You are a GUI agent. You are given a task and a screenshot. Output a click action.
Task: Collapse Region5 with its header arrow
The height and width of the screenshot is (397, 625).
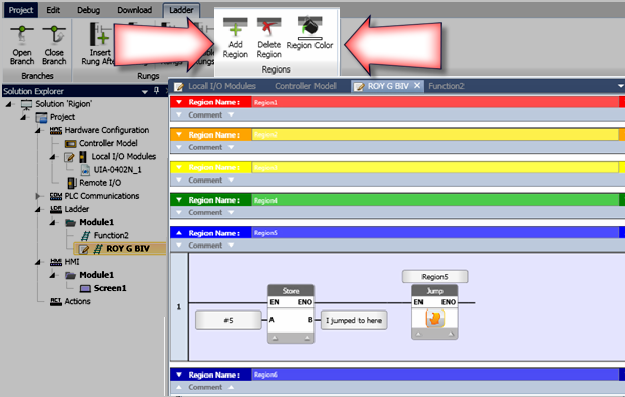point(179,233)
